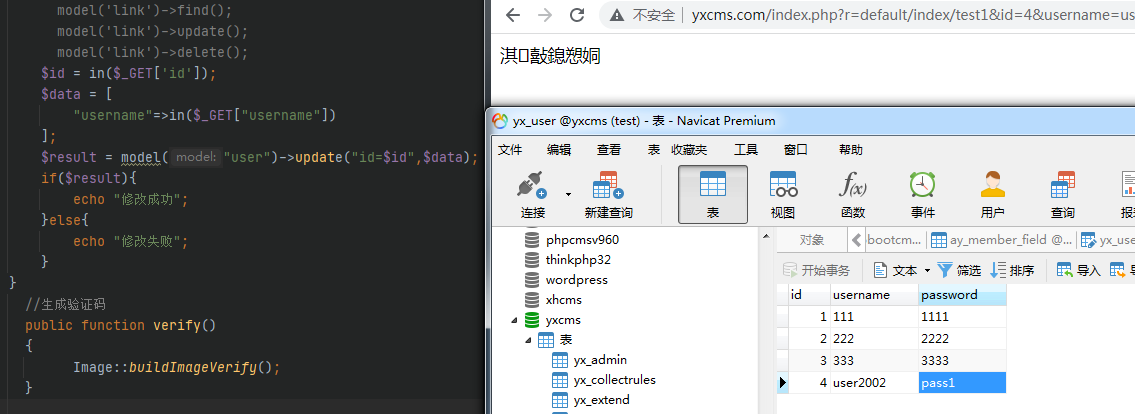Open the 文本 dropdown arrow

pos(927,271)
